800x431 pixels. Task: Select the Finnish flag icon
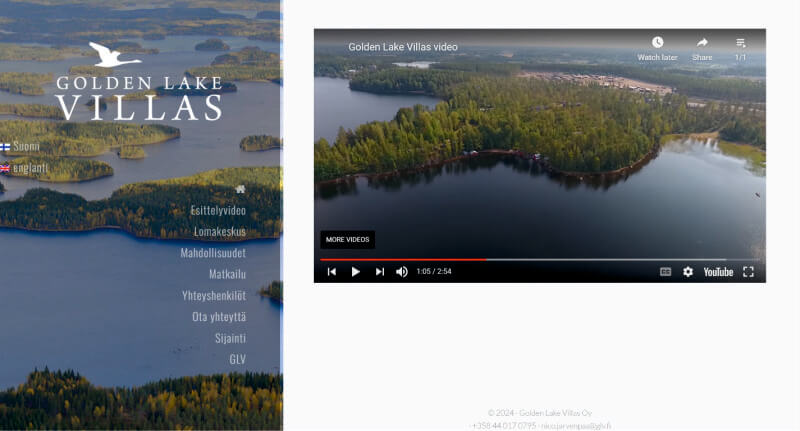pyautogui.click(x=5, y=147)
